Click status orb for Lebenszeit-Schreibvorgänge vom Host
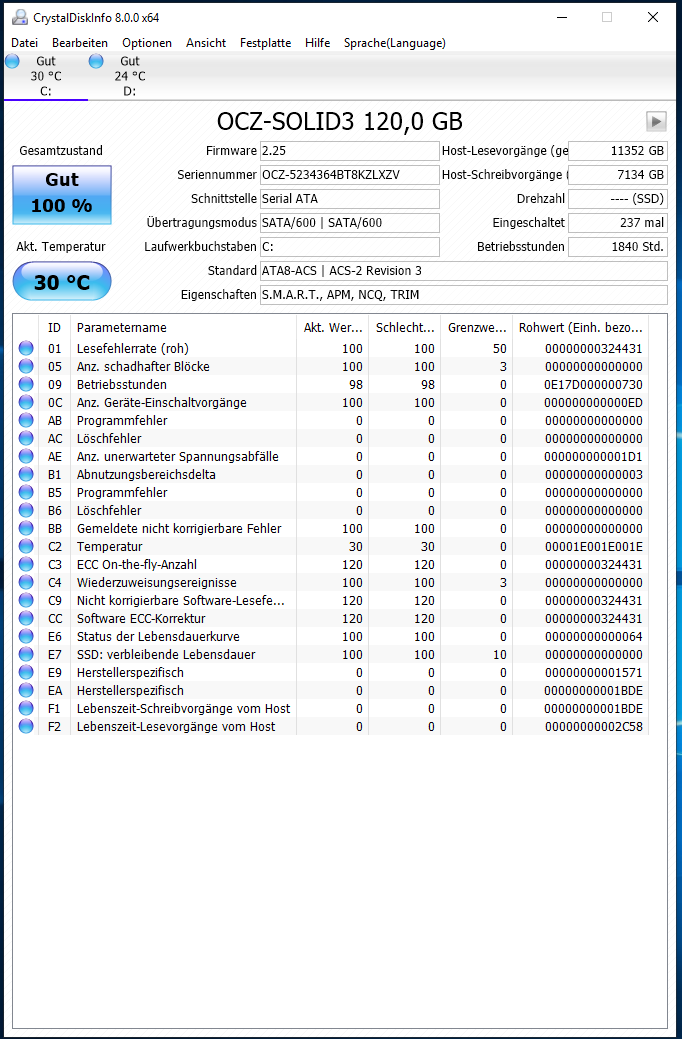 (26, 708)
